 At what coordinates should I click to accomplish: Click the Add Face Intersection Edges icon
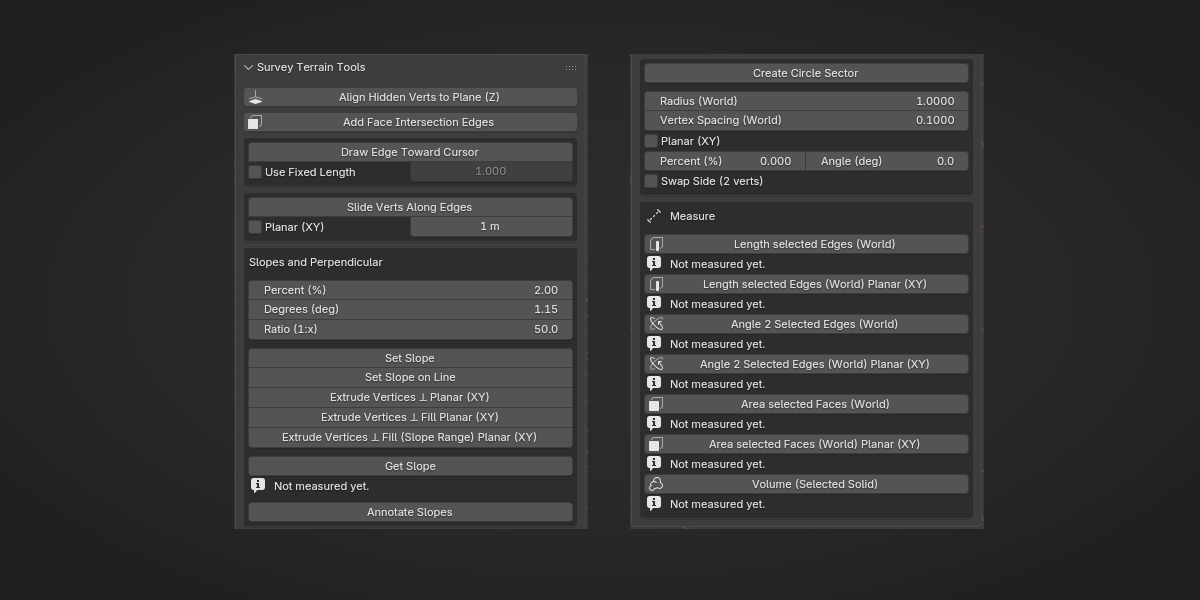(x=255, y=122)
